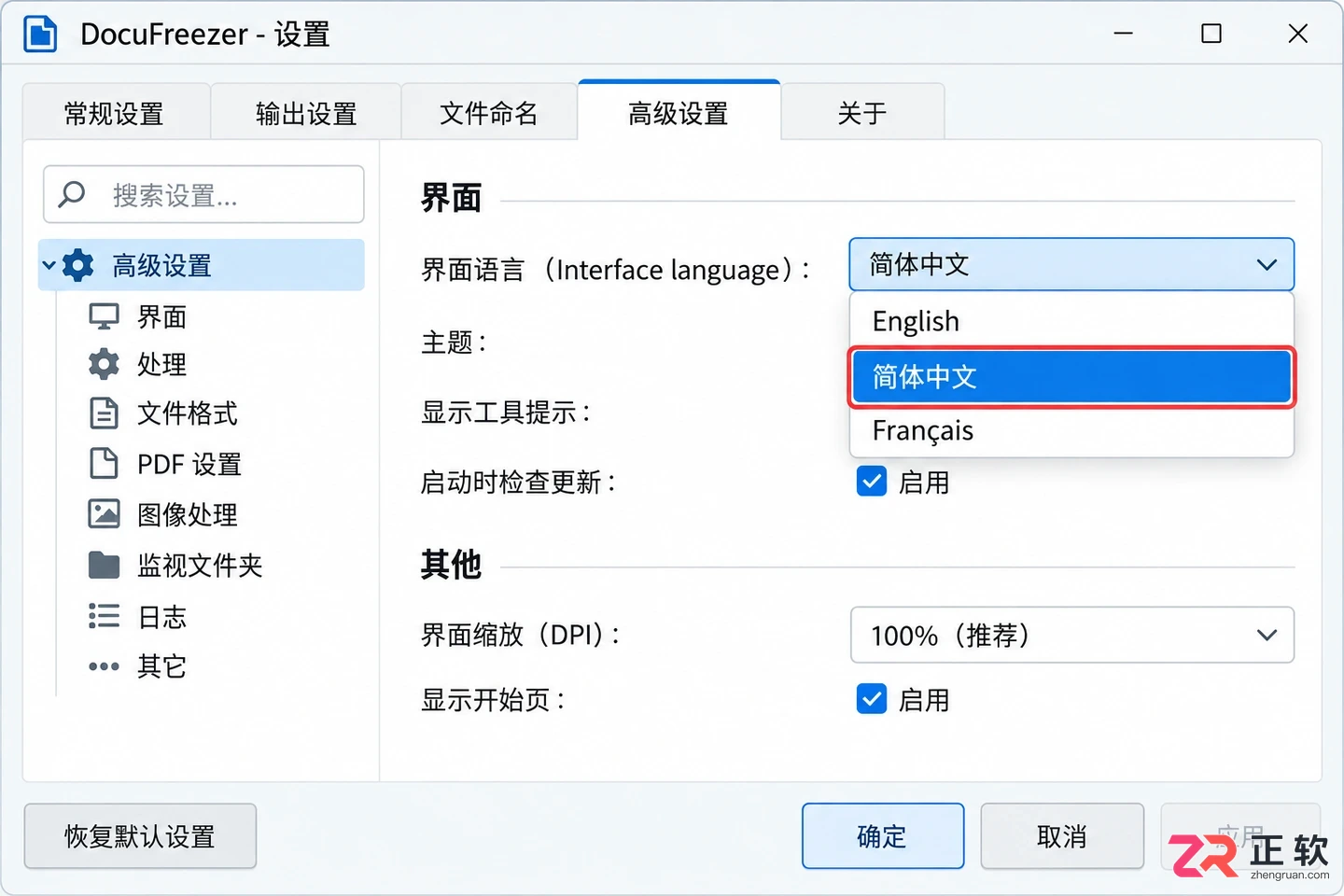Switch to the 文件命名 tab
The width and height of the screenshot is (1344, 896).
pyautogui.click(x=489, y=113)
